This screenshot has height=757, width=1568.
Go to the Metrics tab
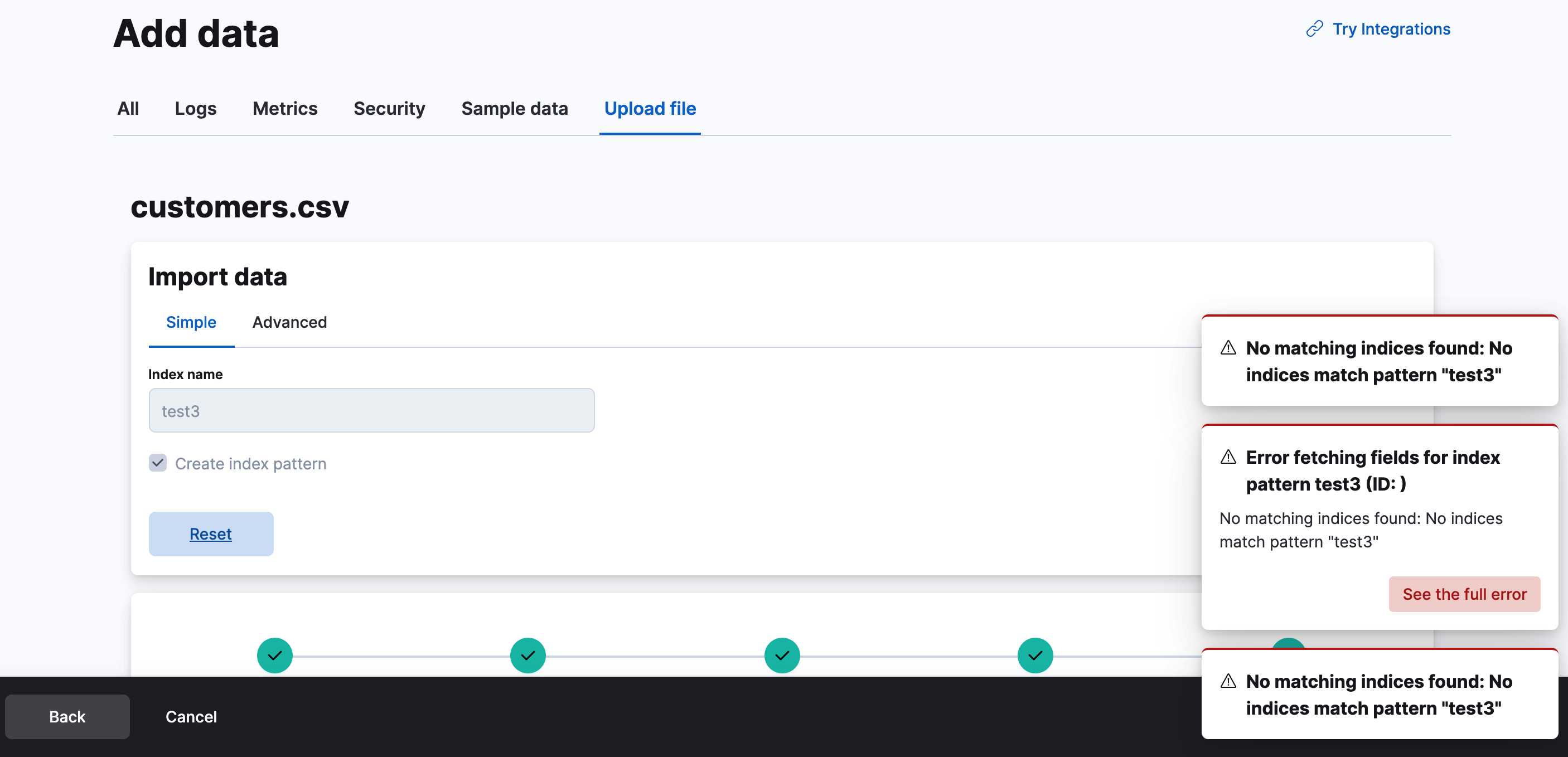(x=285, y=108)
